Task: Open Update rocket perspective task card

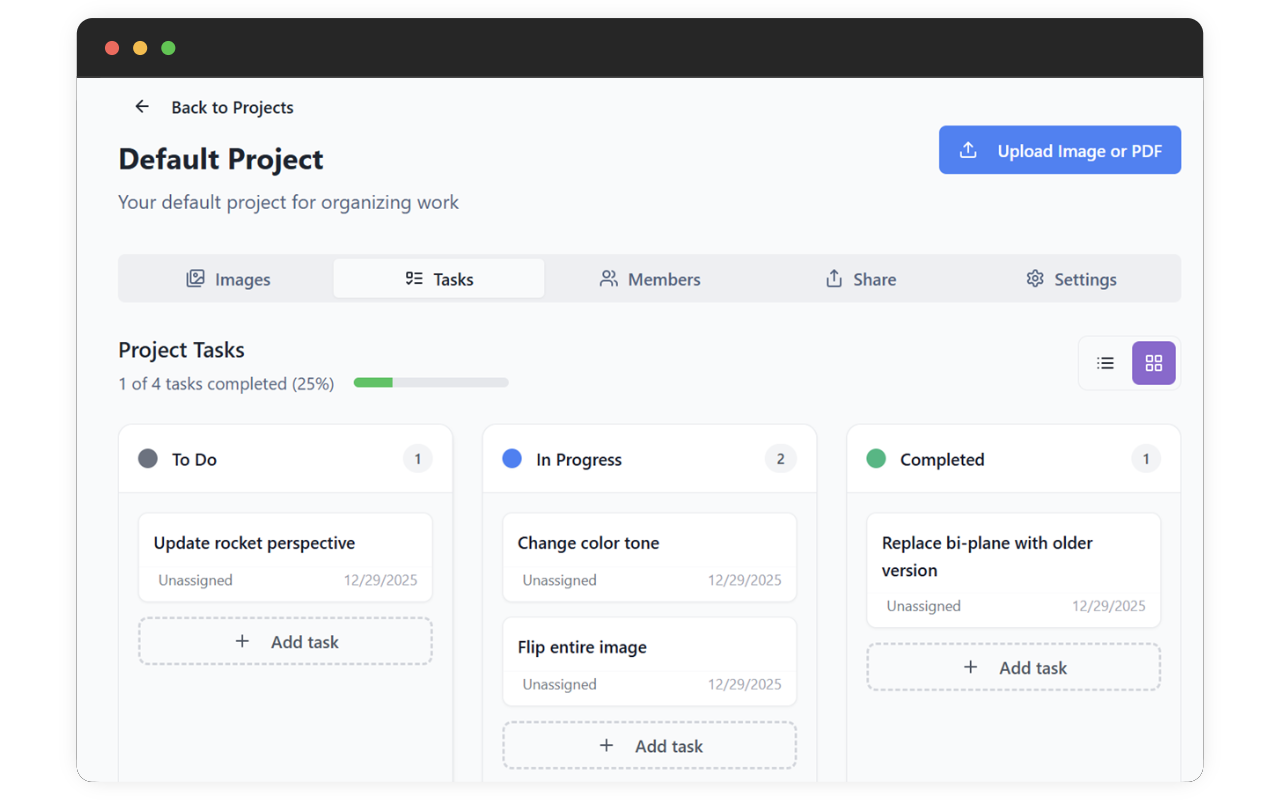Action: click(x=285, y=558)
